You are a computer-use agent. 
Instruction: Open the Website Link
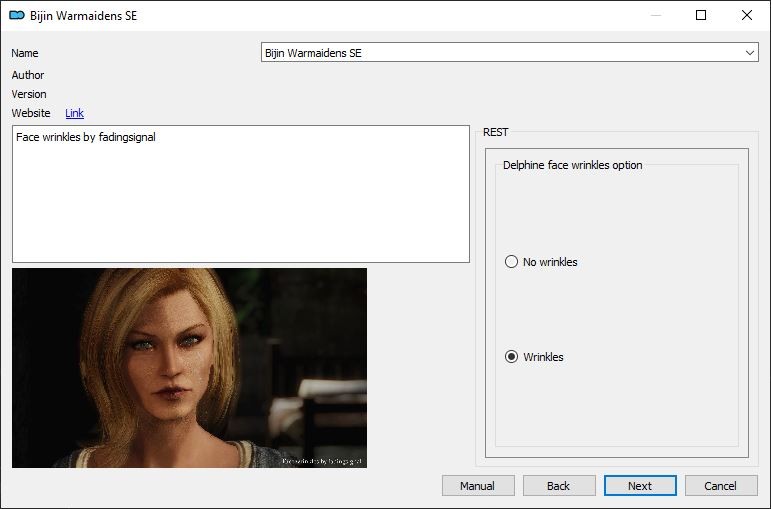tap(74, 113)
